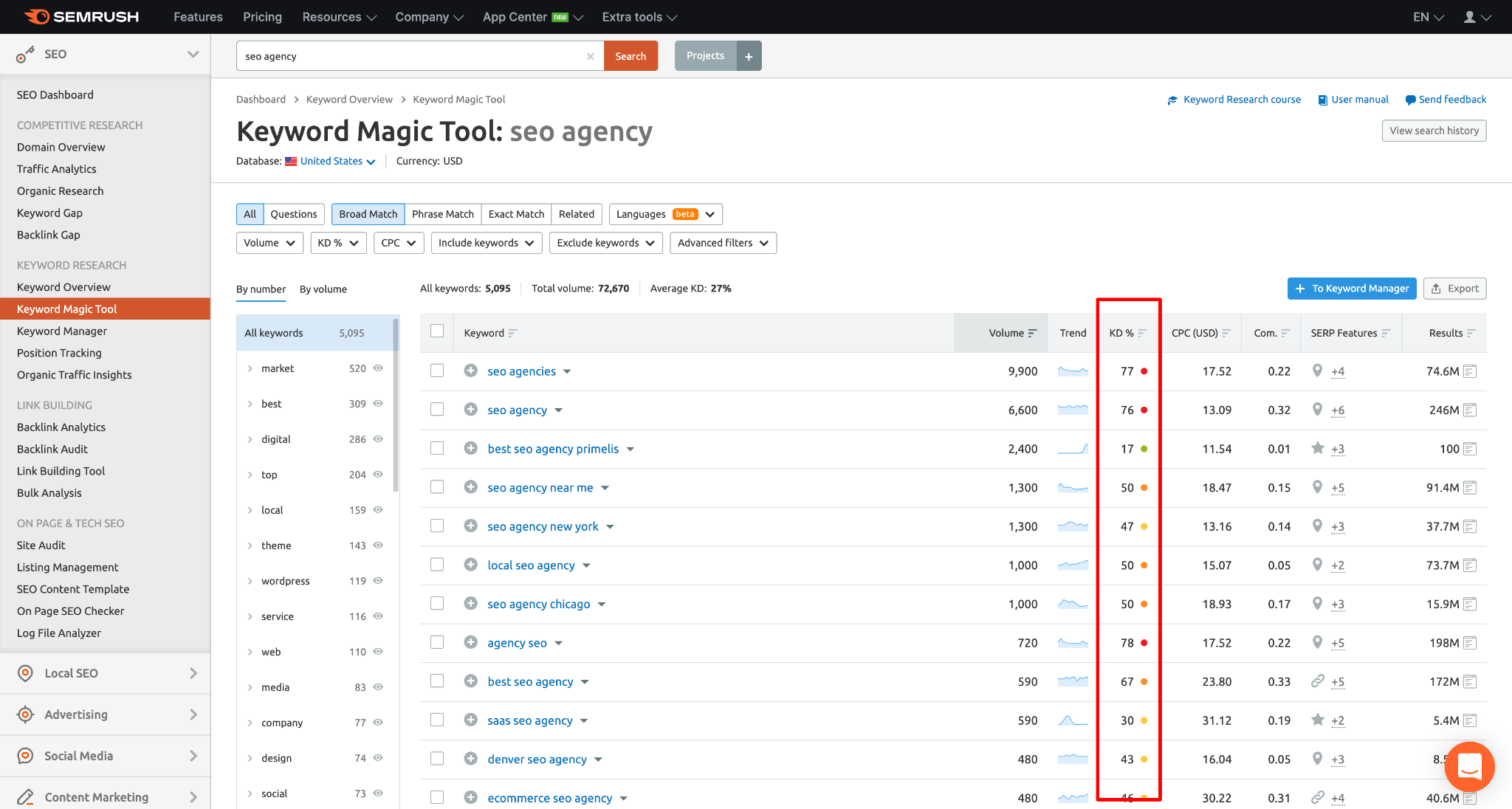The image size is (1512, 809).
Task: Click the yellow KD dot for 'seo agency new york'
Action: click(1144, 526)
